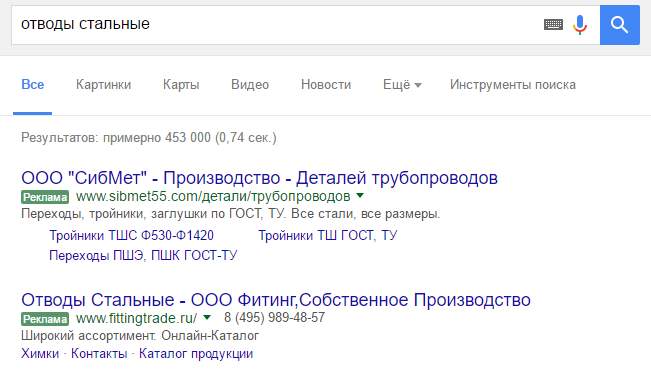Follow the Химки sitelink
The height and width of the screenshot is (373, 651).
pos(40,353)
